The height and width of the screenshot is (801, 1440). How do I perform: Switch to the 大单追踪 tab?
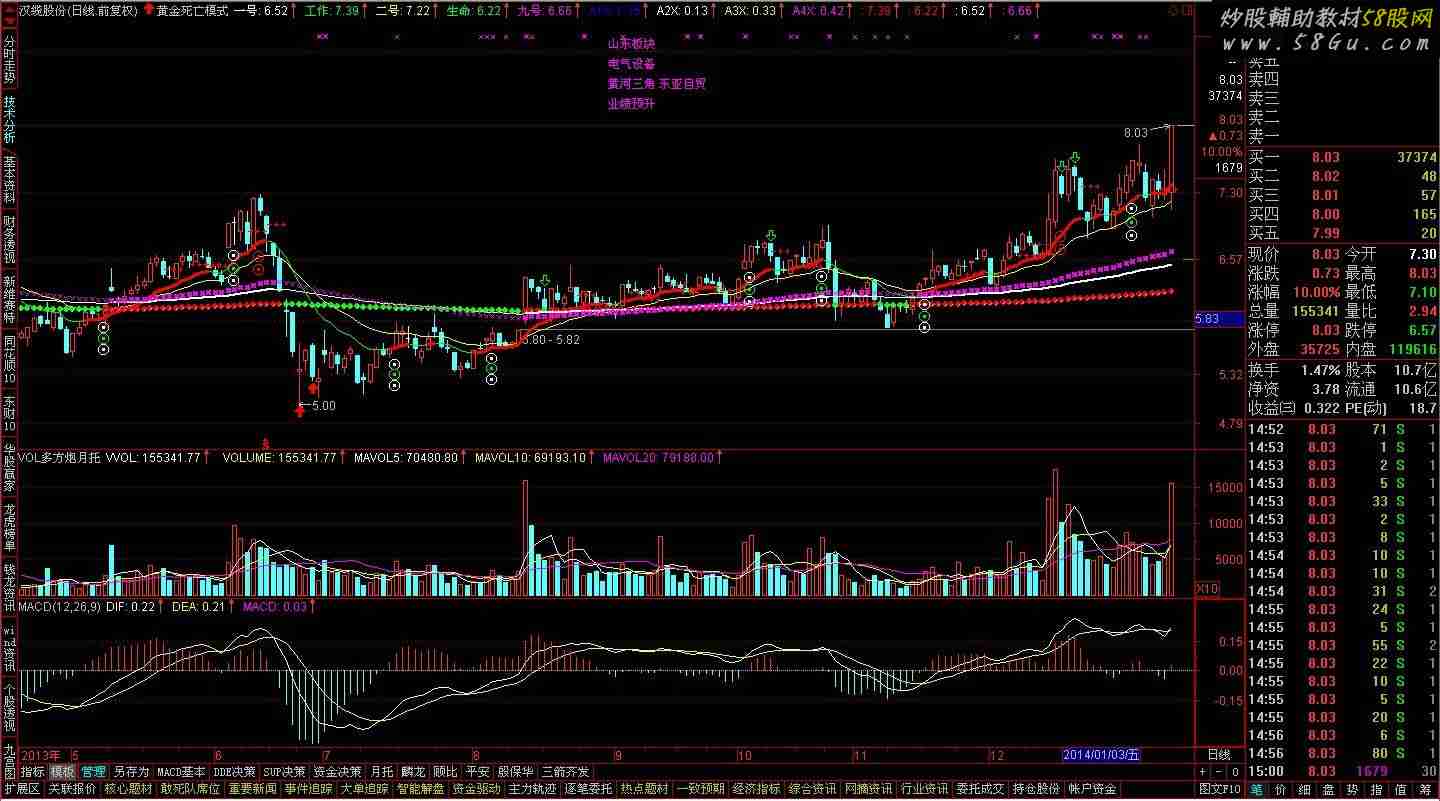364,789
